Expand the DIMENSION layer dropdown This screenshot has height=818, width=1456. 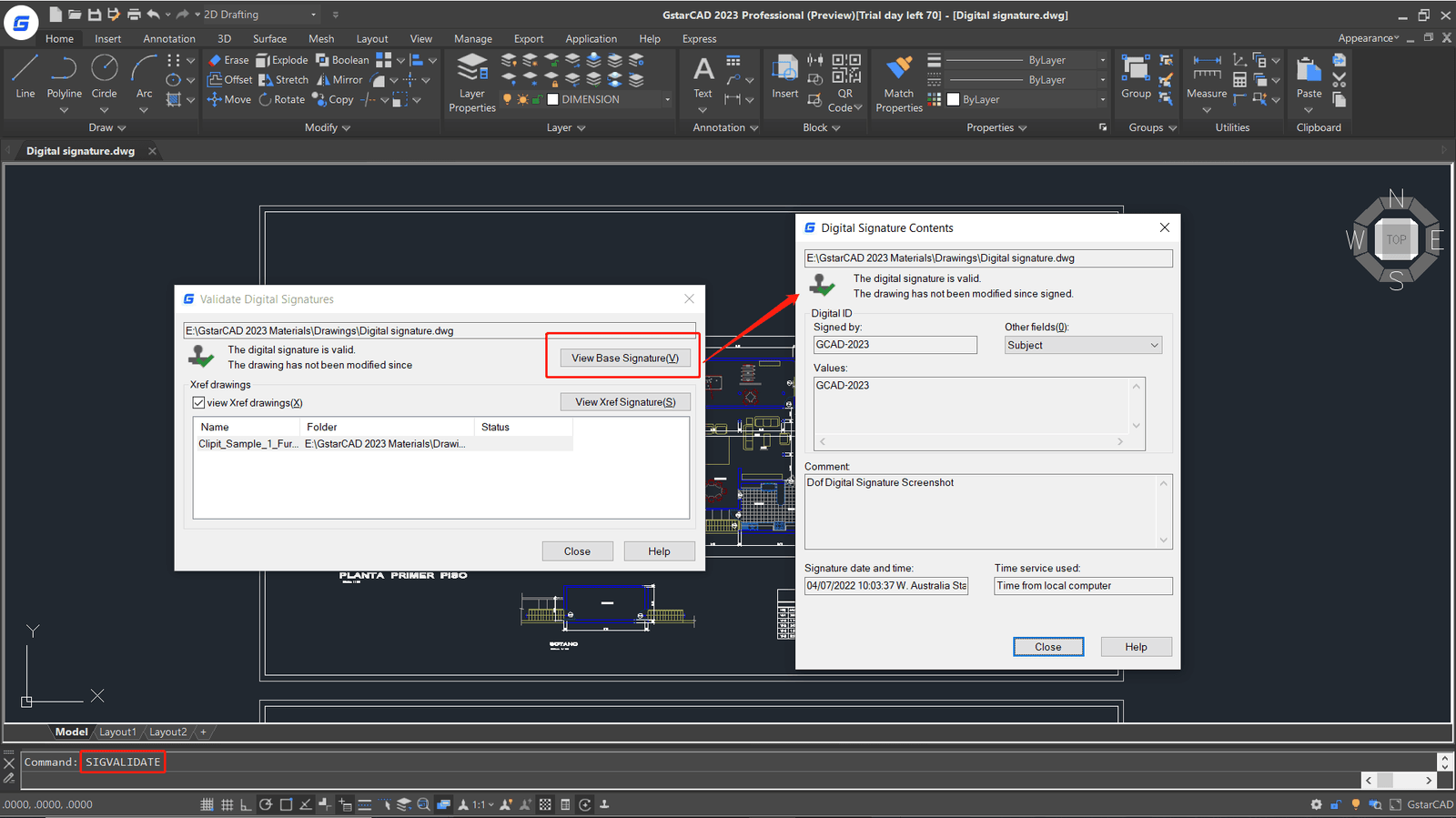pos(667,100)
